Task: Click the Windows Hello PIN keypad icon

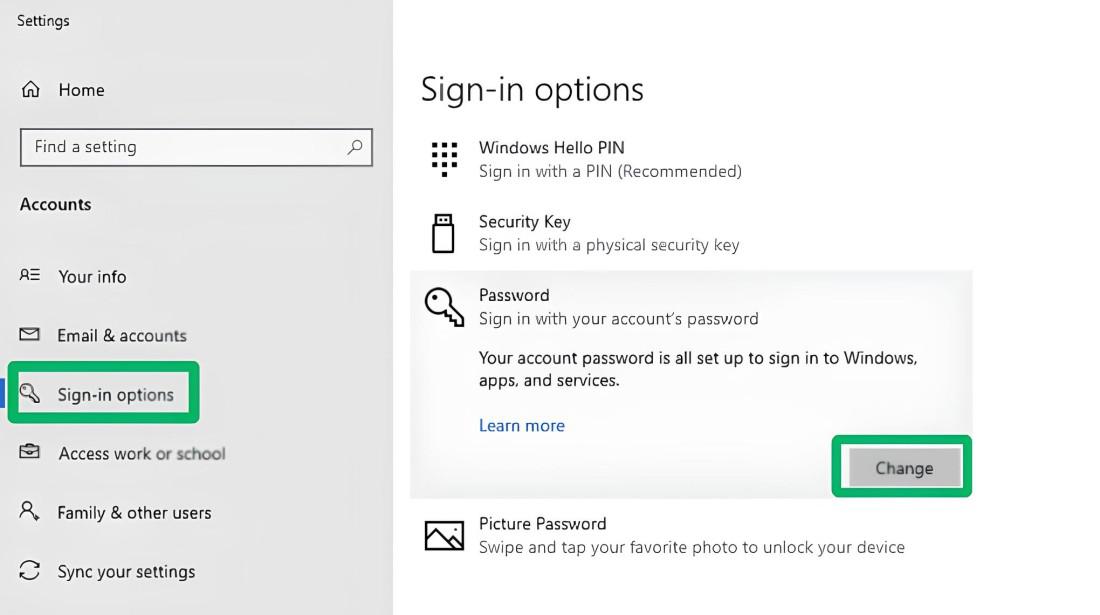Action: 444,159
